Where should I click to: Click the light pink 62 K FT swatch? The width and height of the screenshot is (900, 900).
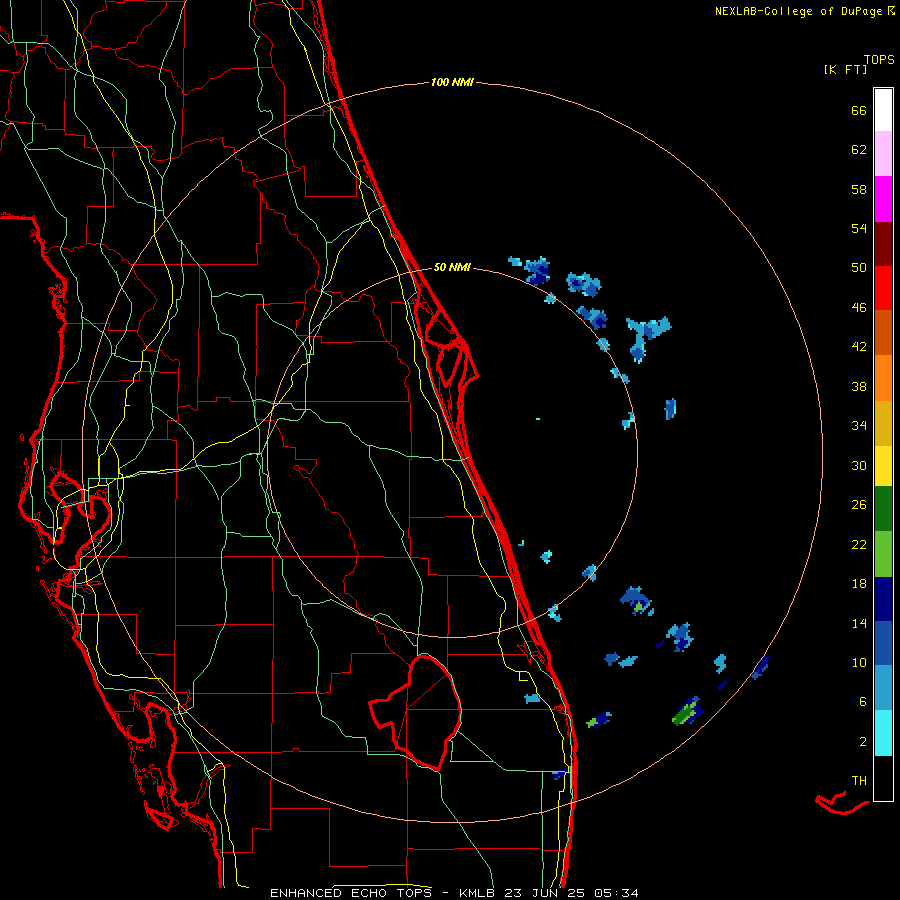(883, 154)
